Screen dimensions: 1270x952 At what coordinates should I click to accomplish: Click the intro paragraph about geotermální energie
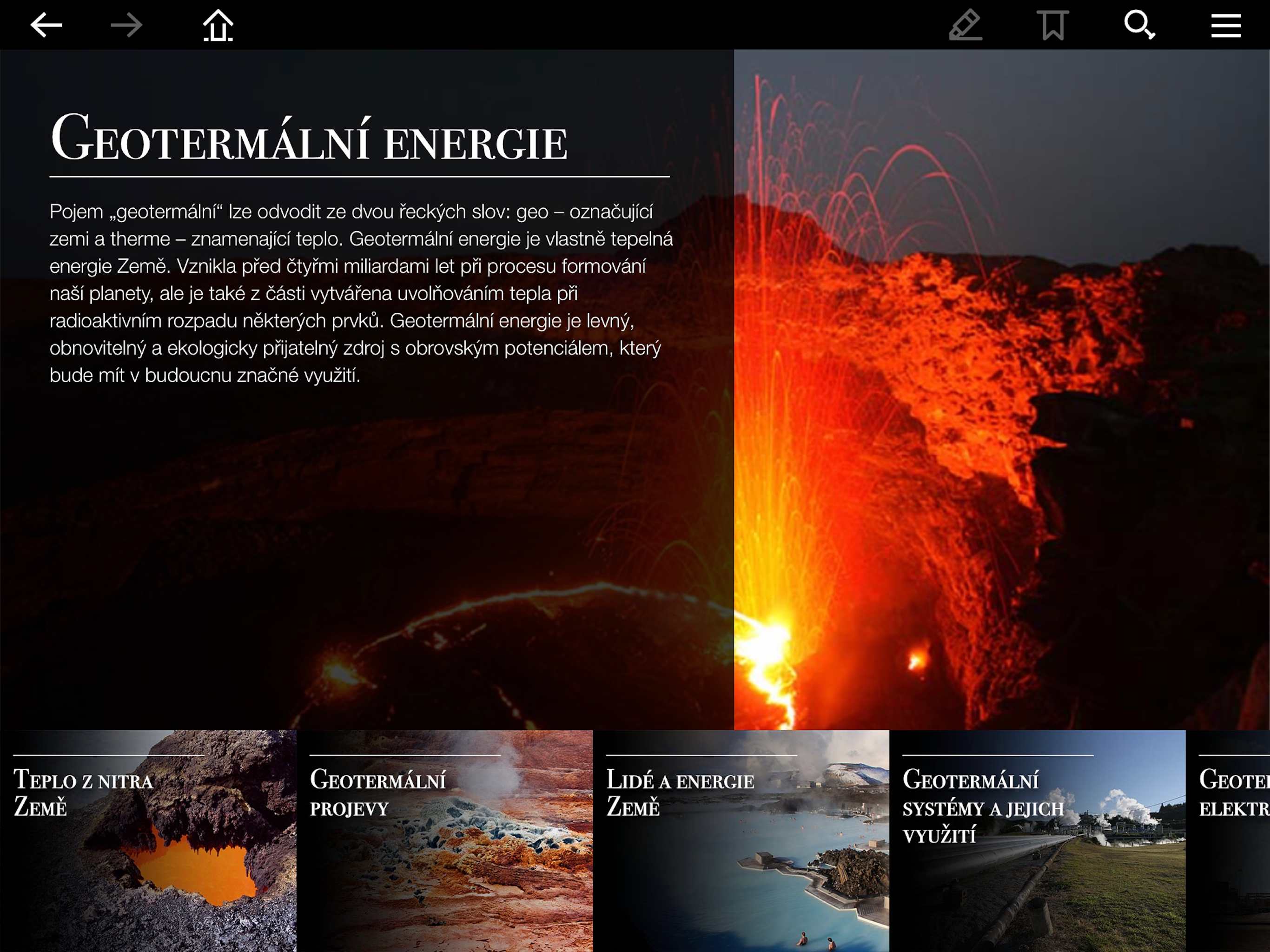(x=360, y=293)
